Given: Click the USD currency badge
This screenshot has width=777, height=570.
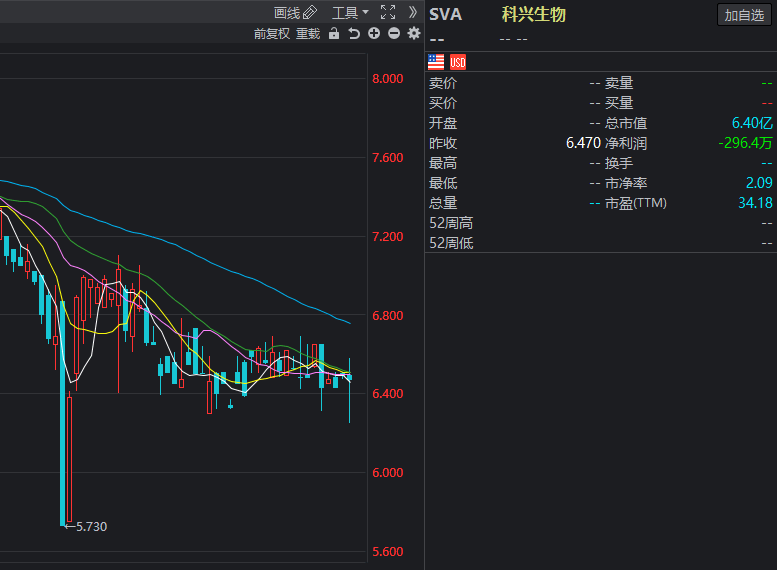Looking at the screenshot, I should 458,62.
